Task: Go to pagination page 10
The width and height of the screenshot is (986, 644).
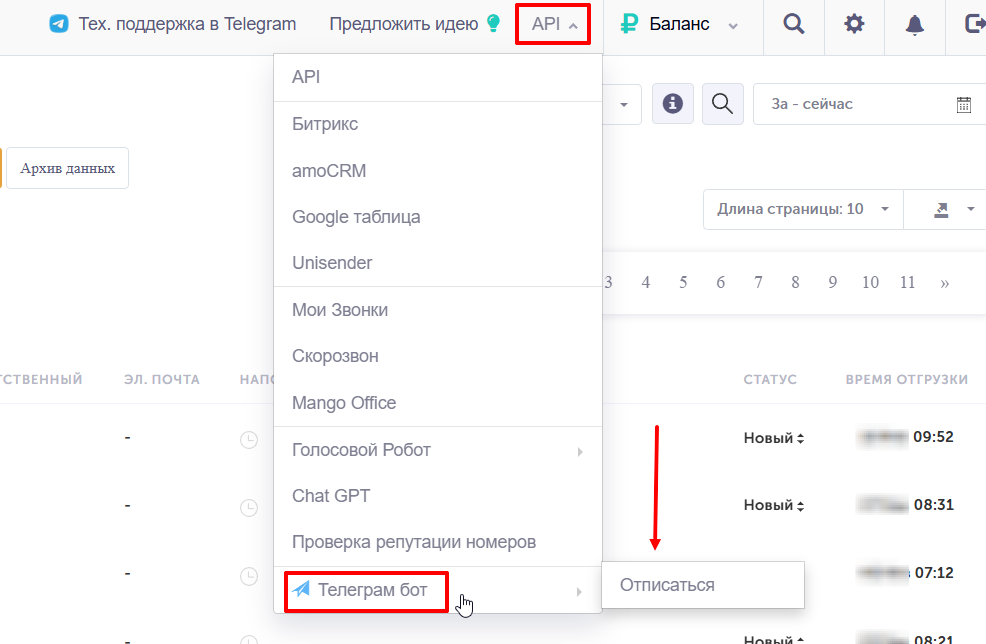Action: (x=870, y=282)
